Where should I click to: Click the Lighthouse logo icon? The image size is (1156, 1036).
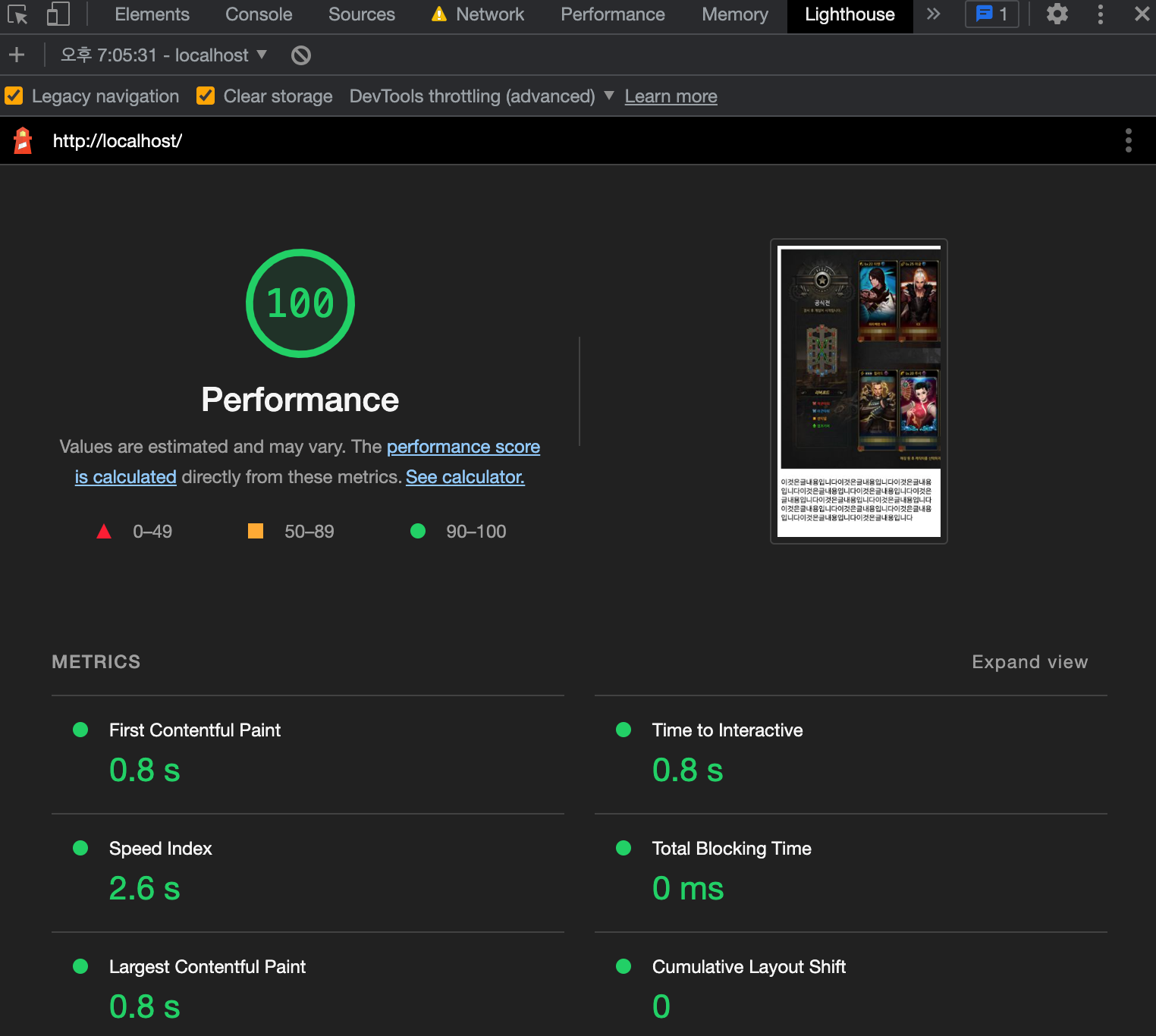coord(24,140)
